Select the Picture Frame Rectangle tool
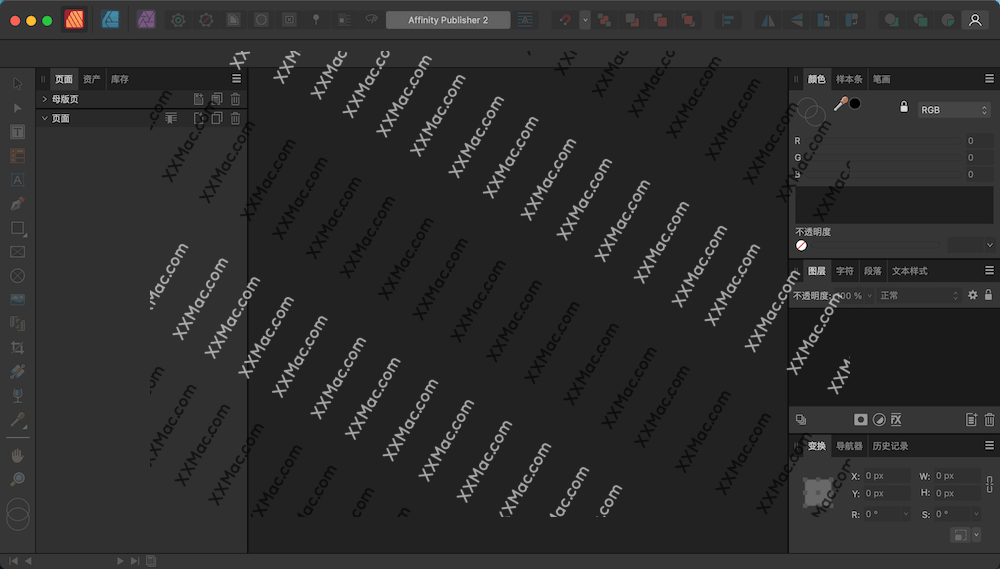The height and width of the screenshot is (569, 1000). point(17,252)
